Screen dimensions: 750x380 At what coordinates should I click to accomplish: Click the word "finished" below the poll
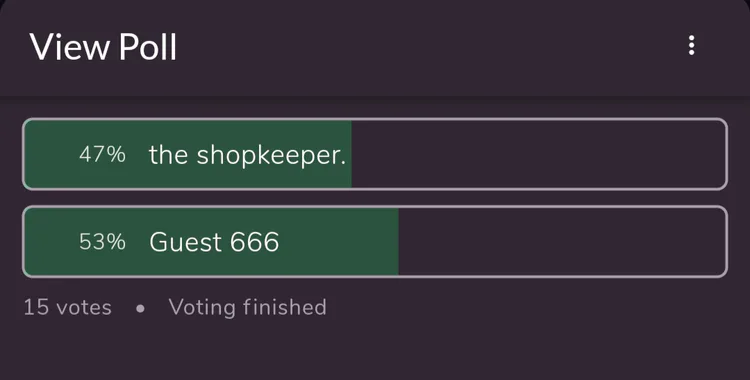pos(285,306)
